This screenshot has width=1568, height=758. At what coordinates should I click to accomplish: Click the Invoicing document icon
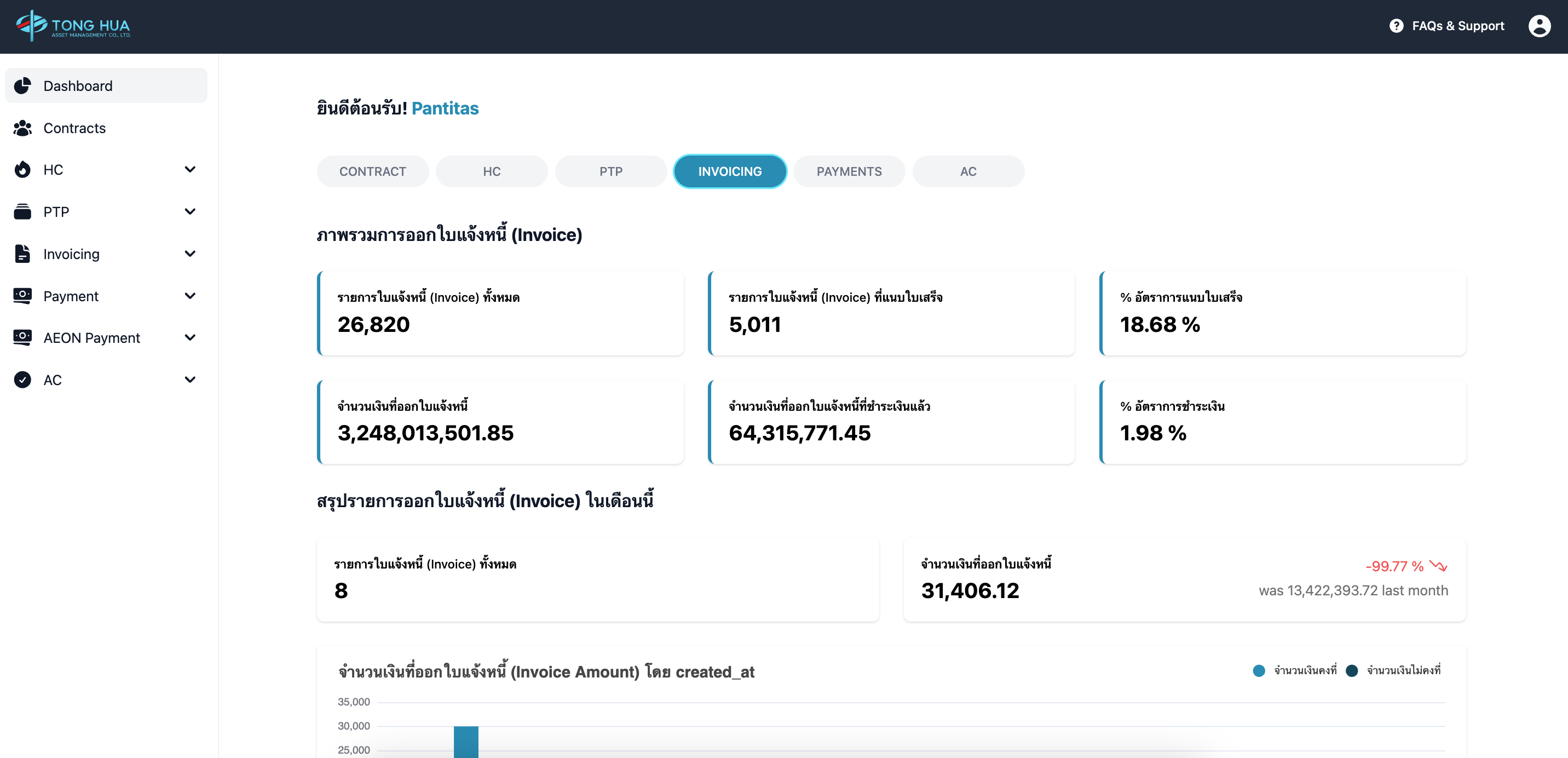tap(22, 254)
